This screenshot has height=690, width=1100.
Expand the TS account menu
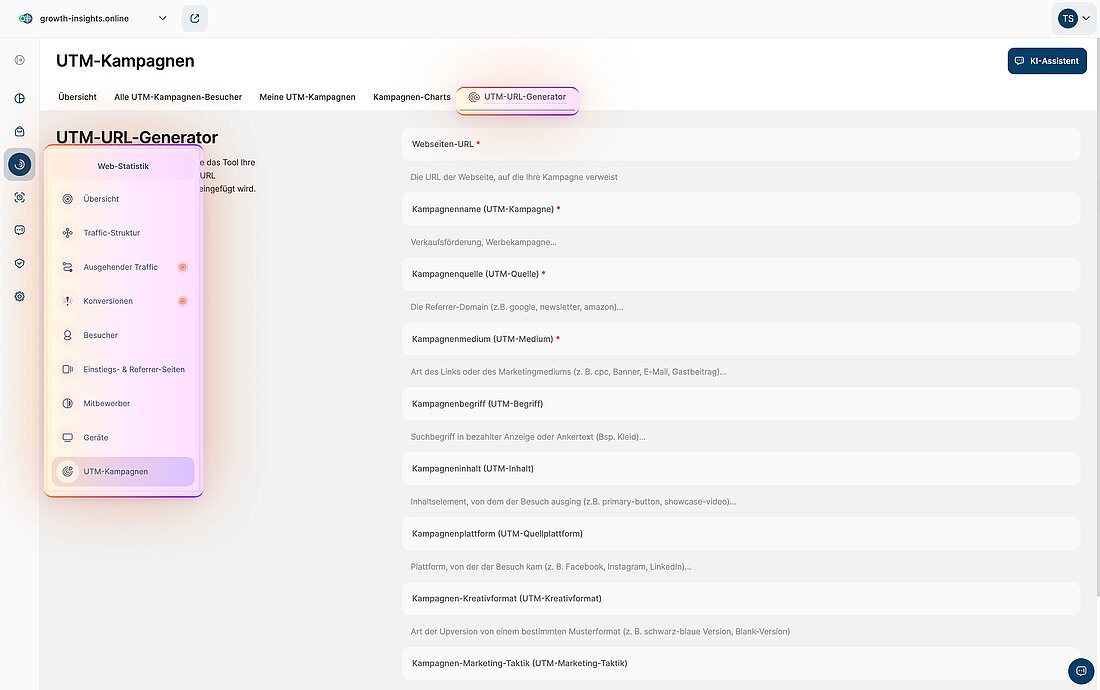pyautogui.click(x=1072, y=18)
